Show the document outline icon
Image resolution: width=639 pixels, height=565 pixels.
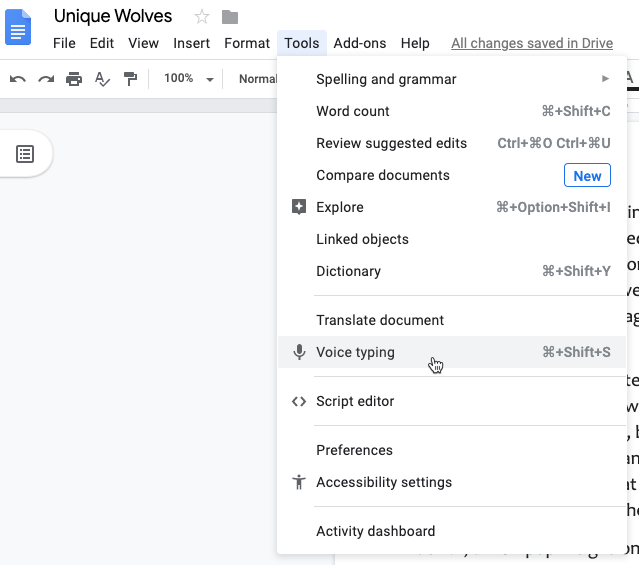[25, 154]
